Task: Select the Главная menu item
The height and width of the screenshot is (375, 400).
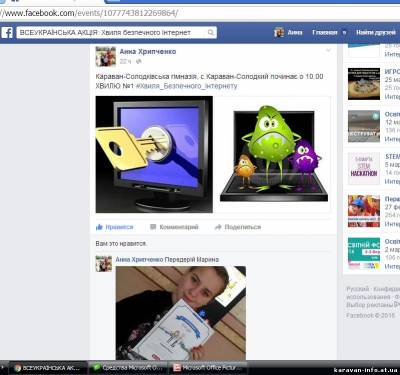Action: point(325,32)
